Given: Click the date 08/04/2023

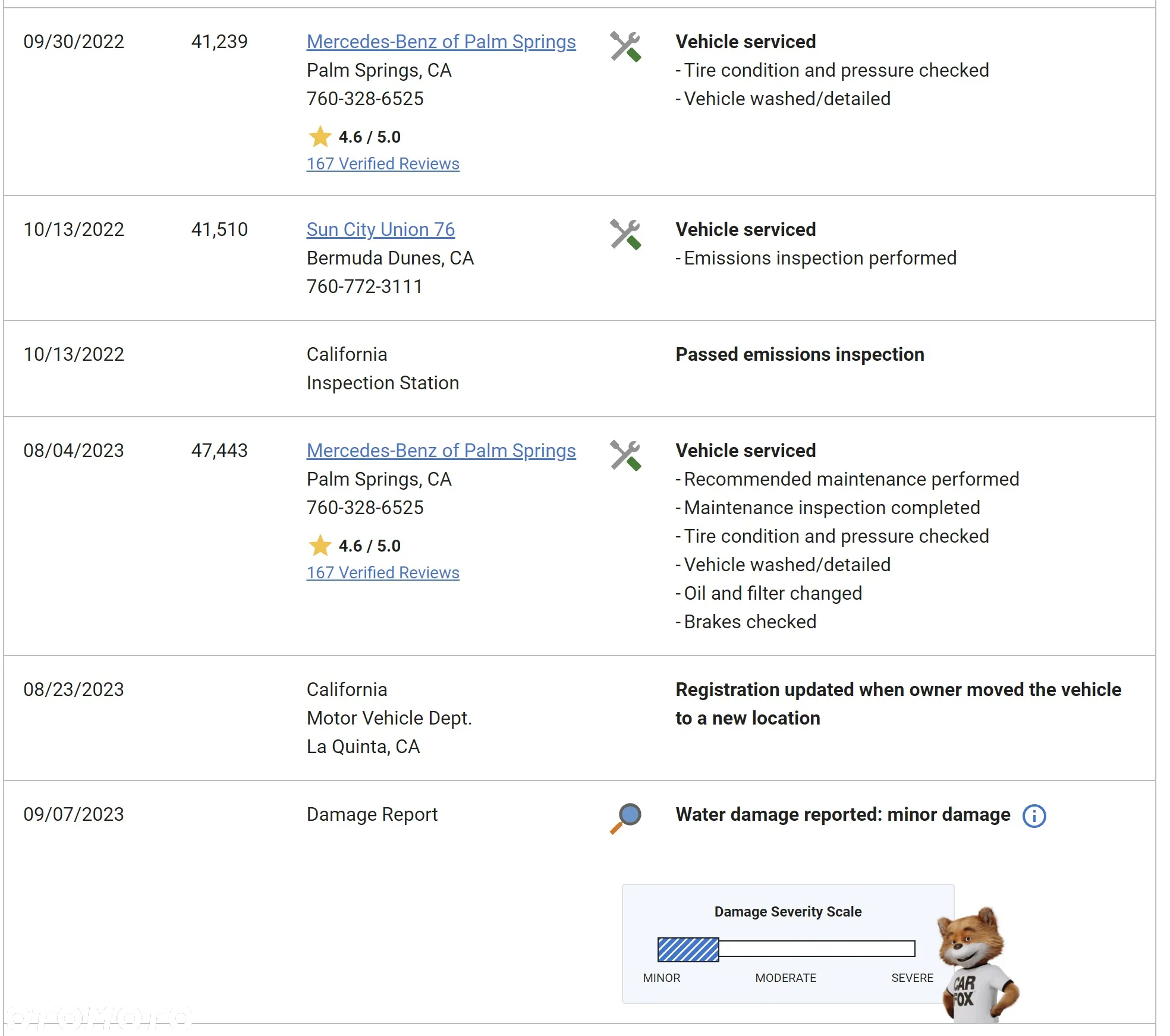Looking at the screenshot, I should click(x=74, y=451).
